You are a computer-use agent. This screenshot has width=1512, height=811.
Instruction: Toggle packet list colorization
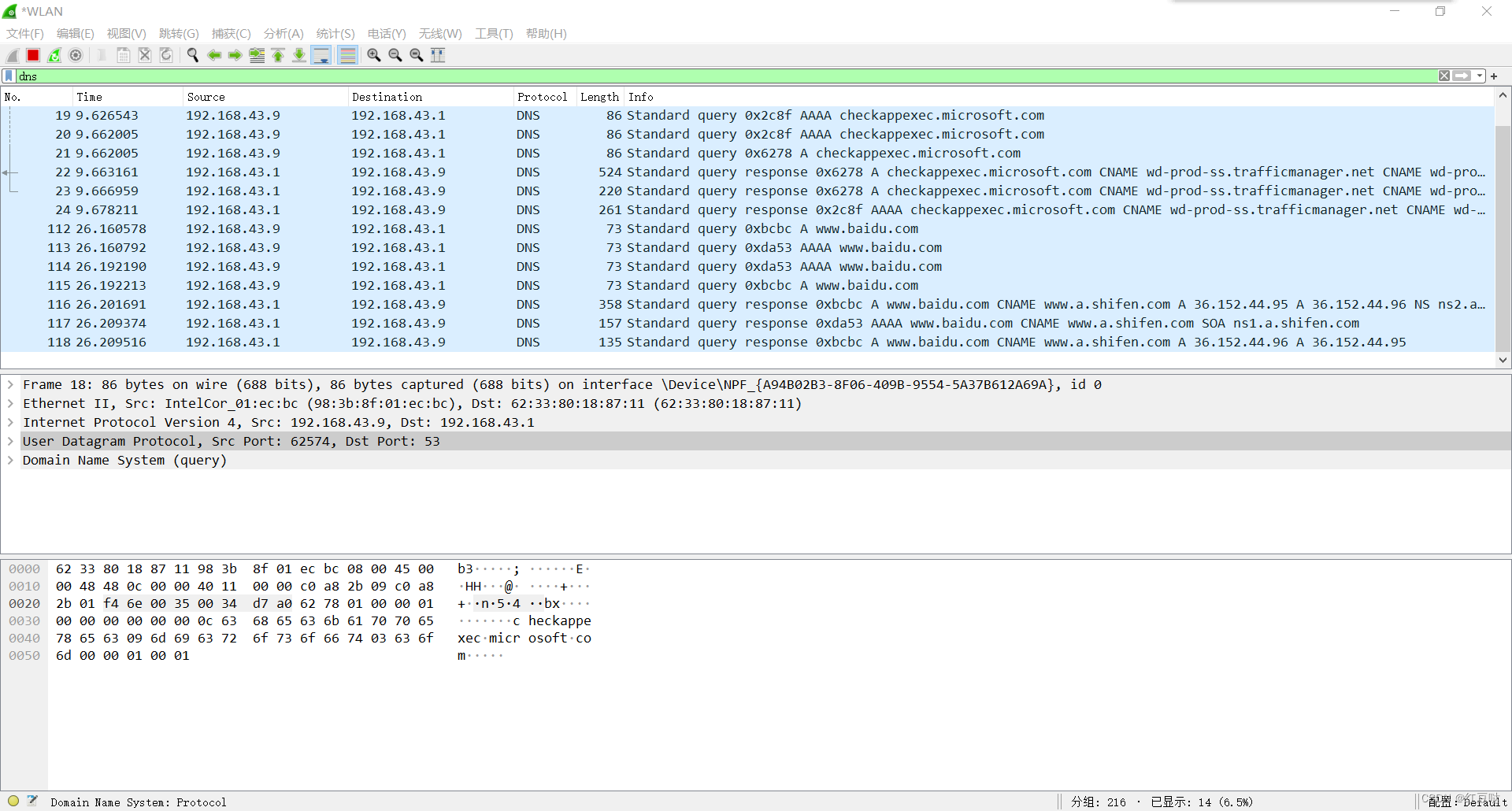point(347,55)
